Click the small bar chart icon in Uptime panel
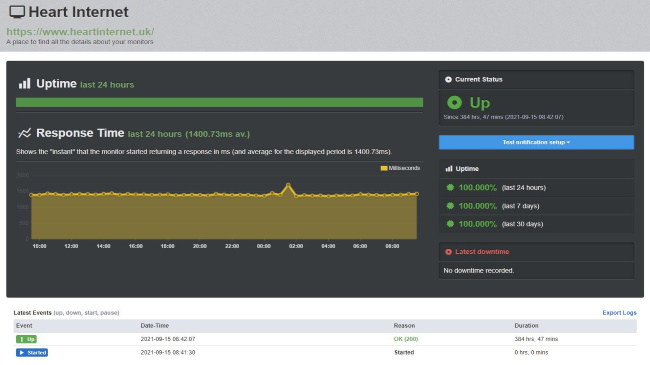Image resolution: width=650 pixels, height=365 pixels. pyautogui.click(x=449, y=168)
